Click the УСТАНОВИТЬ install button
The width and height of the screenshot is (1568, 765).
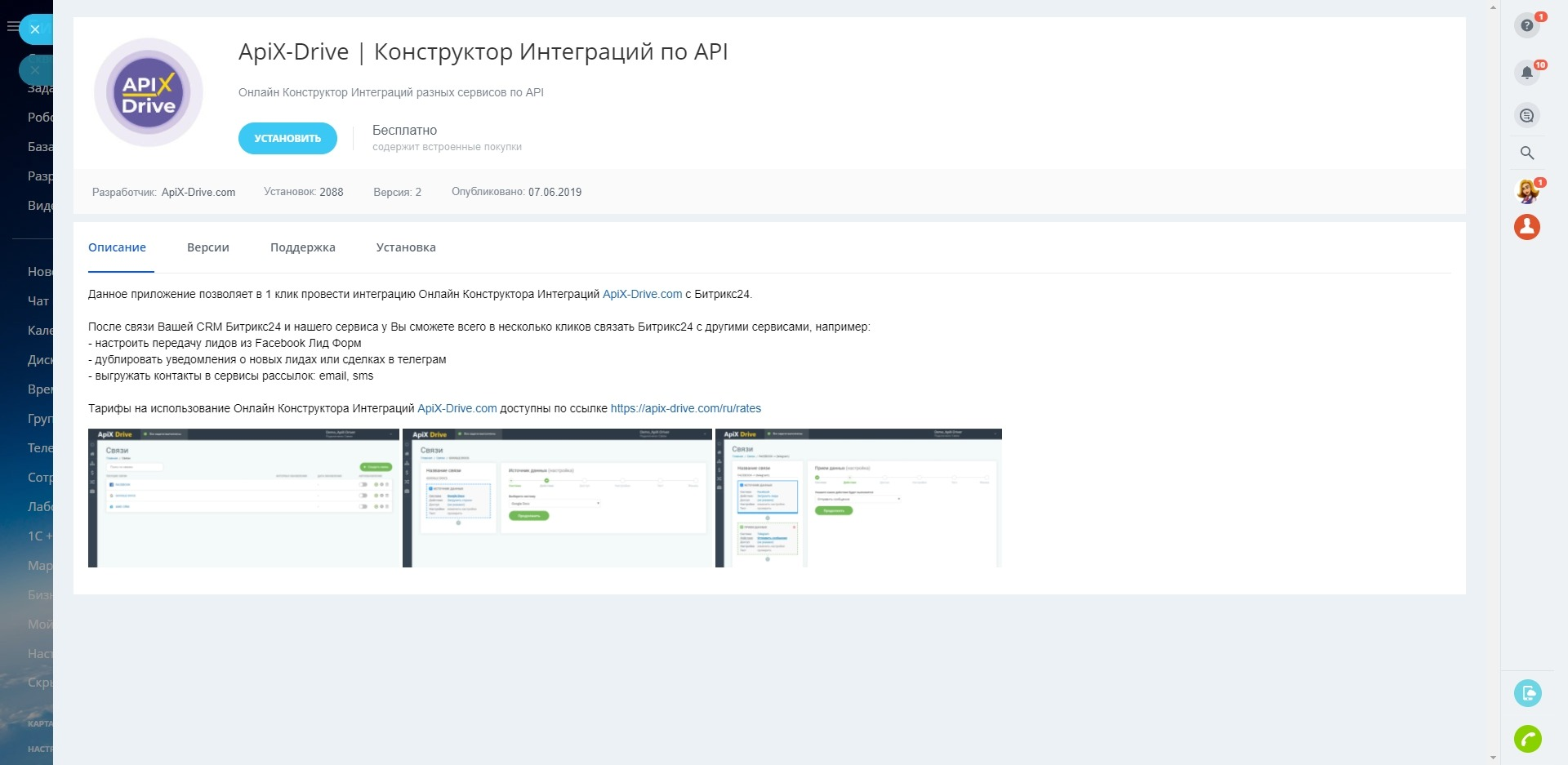(x=287, y=138)
